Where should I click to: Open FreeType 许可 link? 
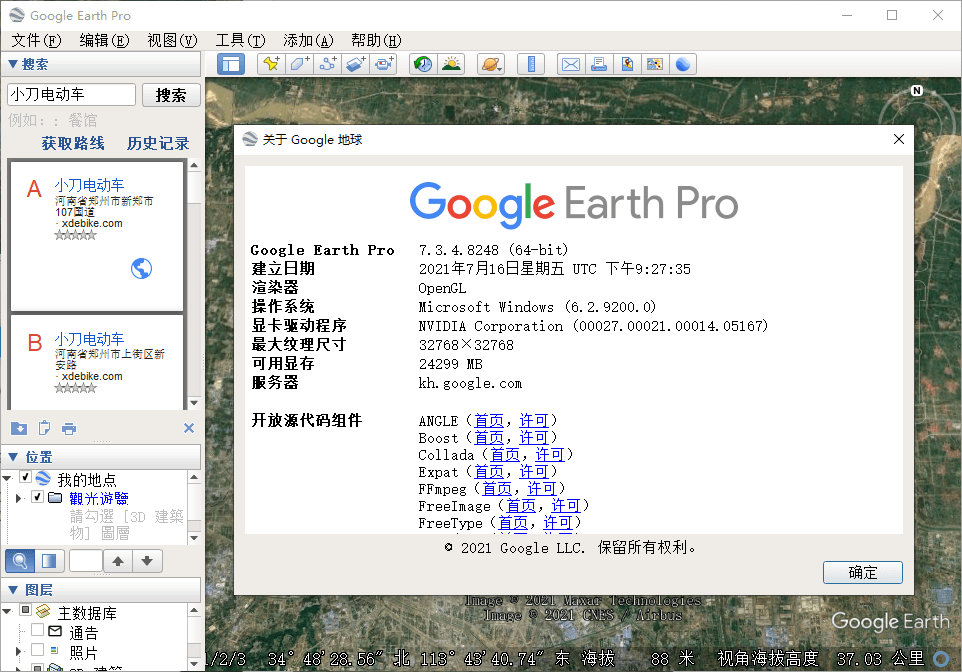[558, 523]
